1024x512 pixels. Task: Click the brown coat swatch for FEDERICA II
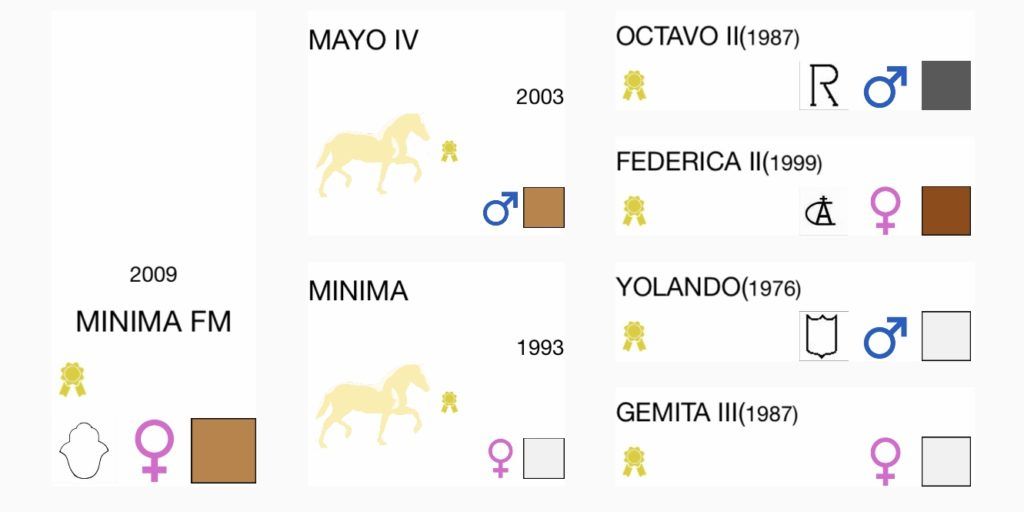pos(946,211)
